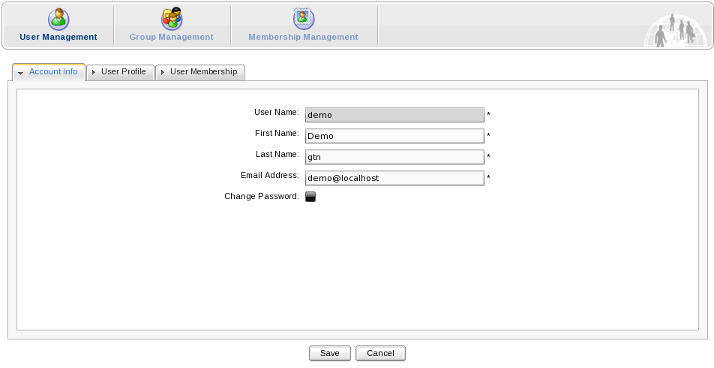Viewport: 714px width, 368px height.
Task: Collapse arrow on Account Info tab
Action: [x=20, y=73]
